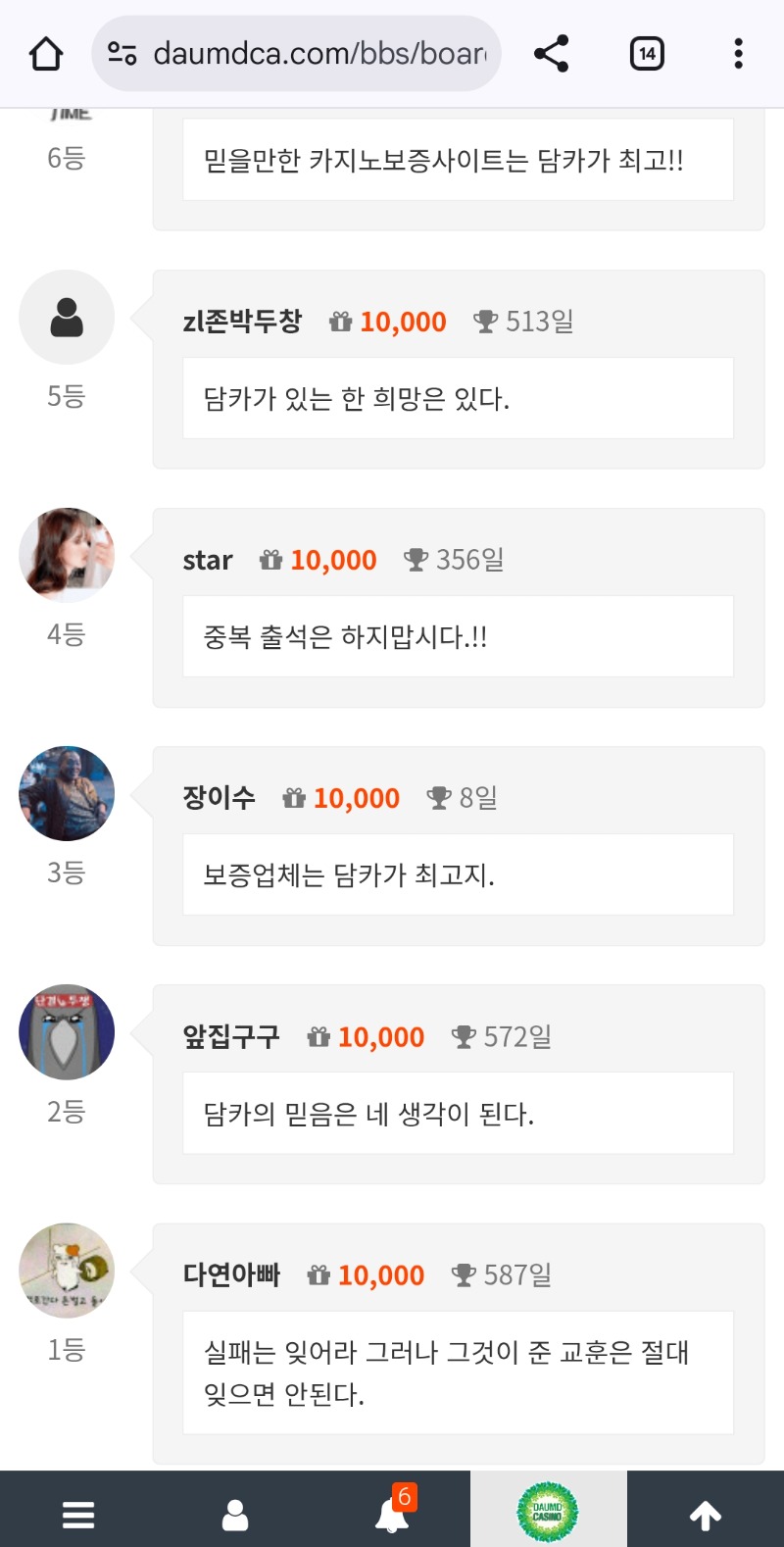Image resolution: width=784 pixels, height=1547 pixels.
Task: Tap 다연아빠's avatar image
Action: (x=67, y=1271)
